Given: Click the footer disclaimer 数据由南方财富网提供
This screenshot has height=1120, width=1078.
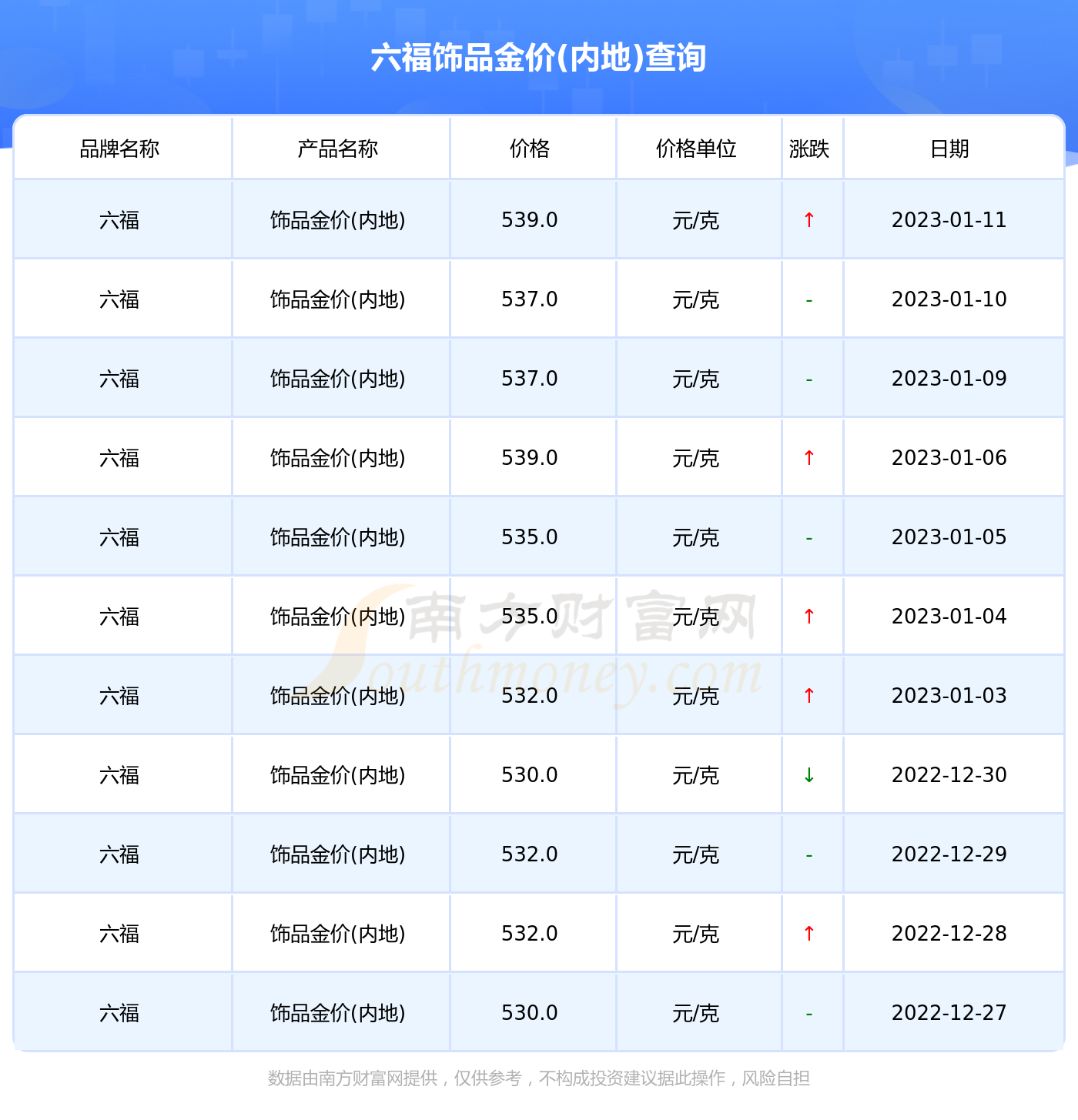Looking at the screenshot, I should (x=353, y=1078).
